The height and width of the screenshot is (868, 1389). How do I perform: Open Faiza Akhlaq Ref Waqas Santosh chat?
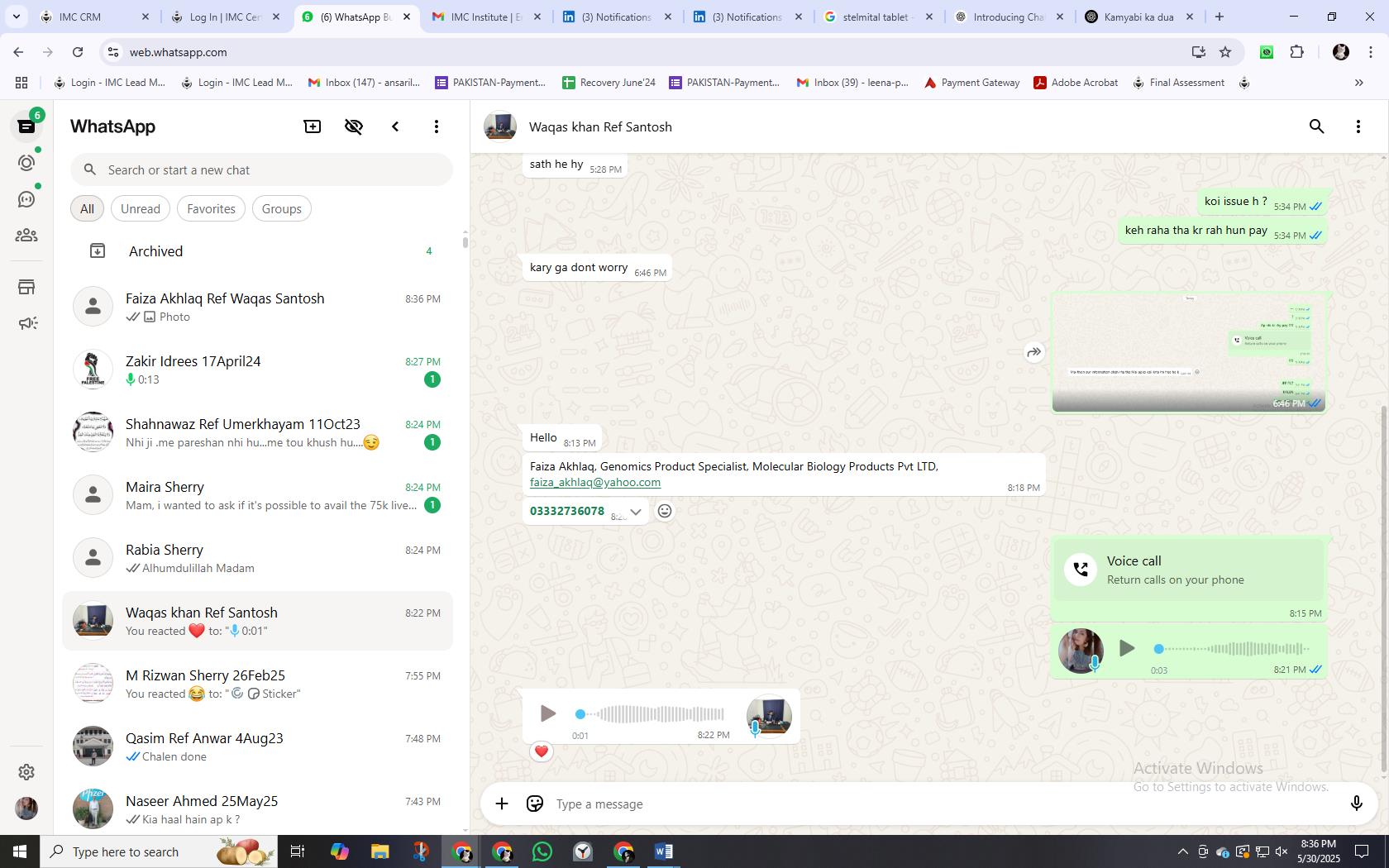pyautogui.click(x=258, y=307)
